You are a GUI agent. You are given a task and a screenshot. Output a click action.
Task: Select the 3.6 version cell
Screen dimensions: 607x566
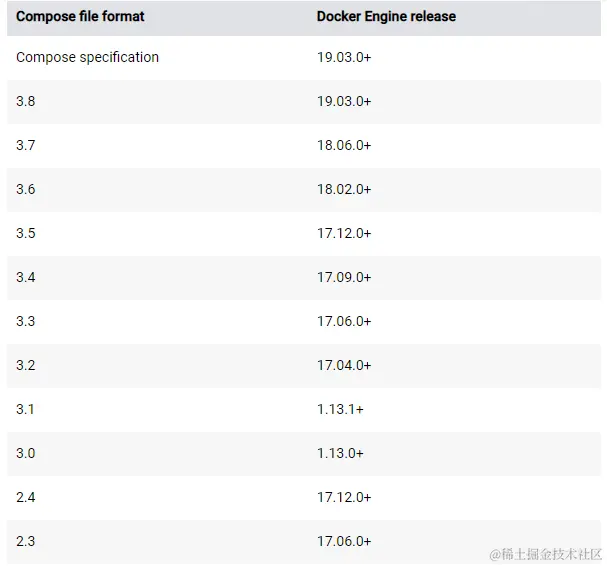click(x=26, y=189)
